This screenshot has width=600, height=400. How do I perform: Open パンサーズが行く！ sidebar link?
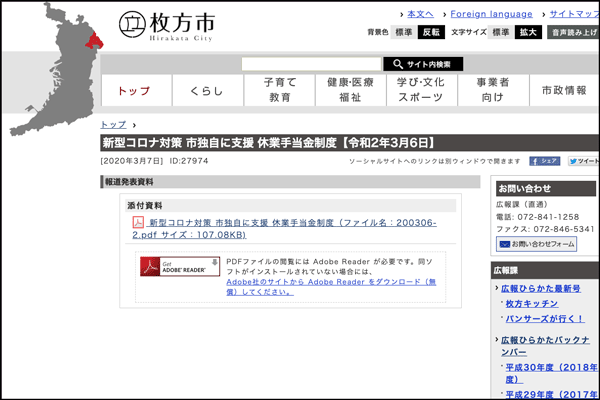pos(545,318)
